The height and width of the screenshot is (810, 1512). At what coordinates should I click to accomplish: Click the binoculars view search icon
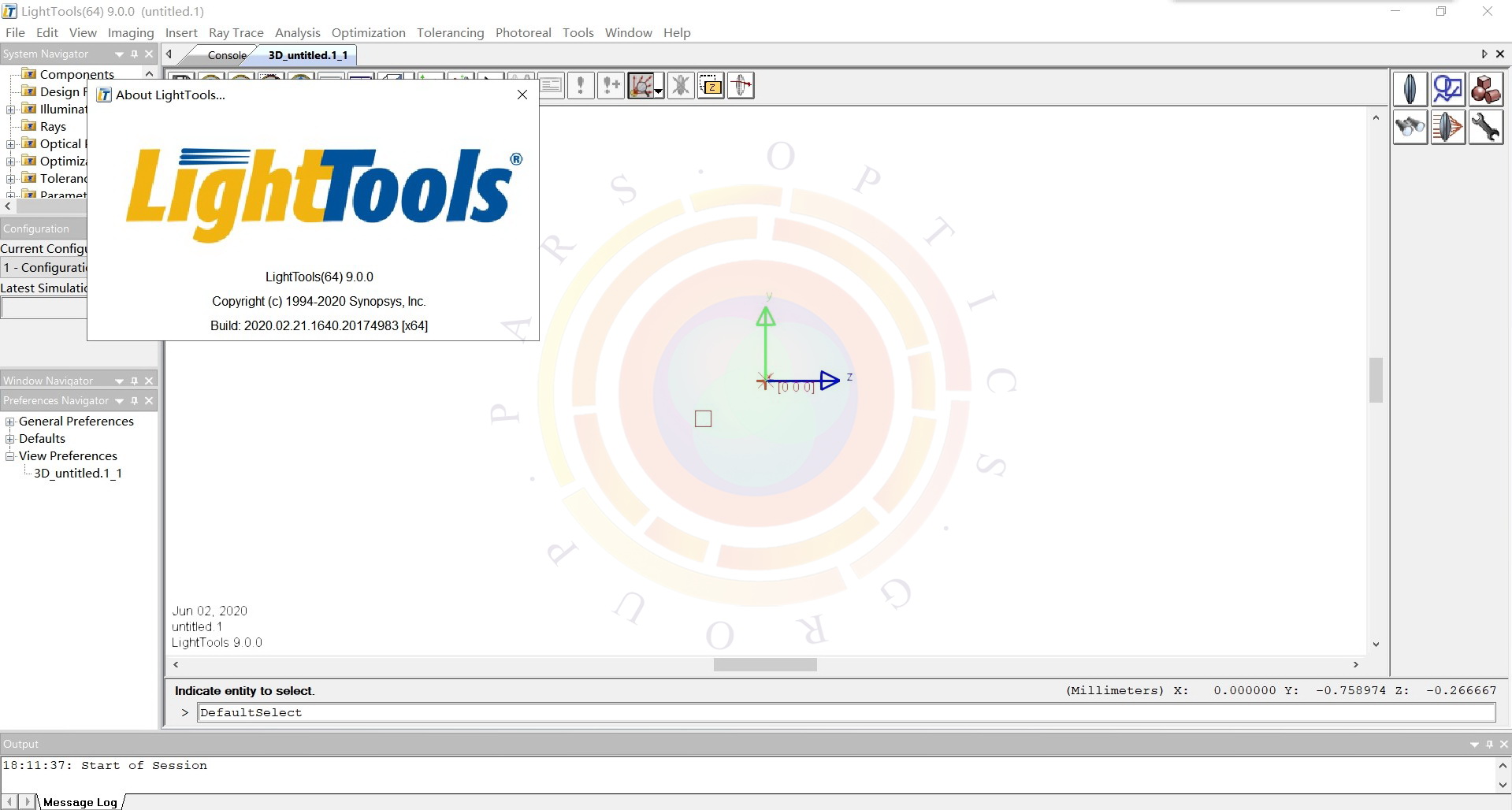point(1410,127)
